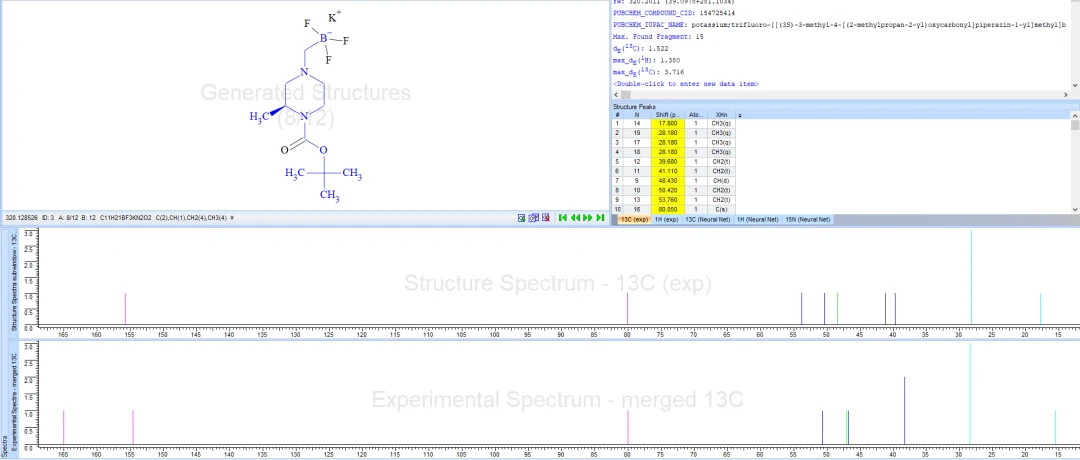Show 15N (Neural Net) tab
This screenshot has width=1080, height=460.
pyautogui.click(x=808, y=220)
